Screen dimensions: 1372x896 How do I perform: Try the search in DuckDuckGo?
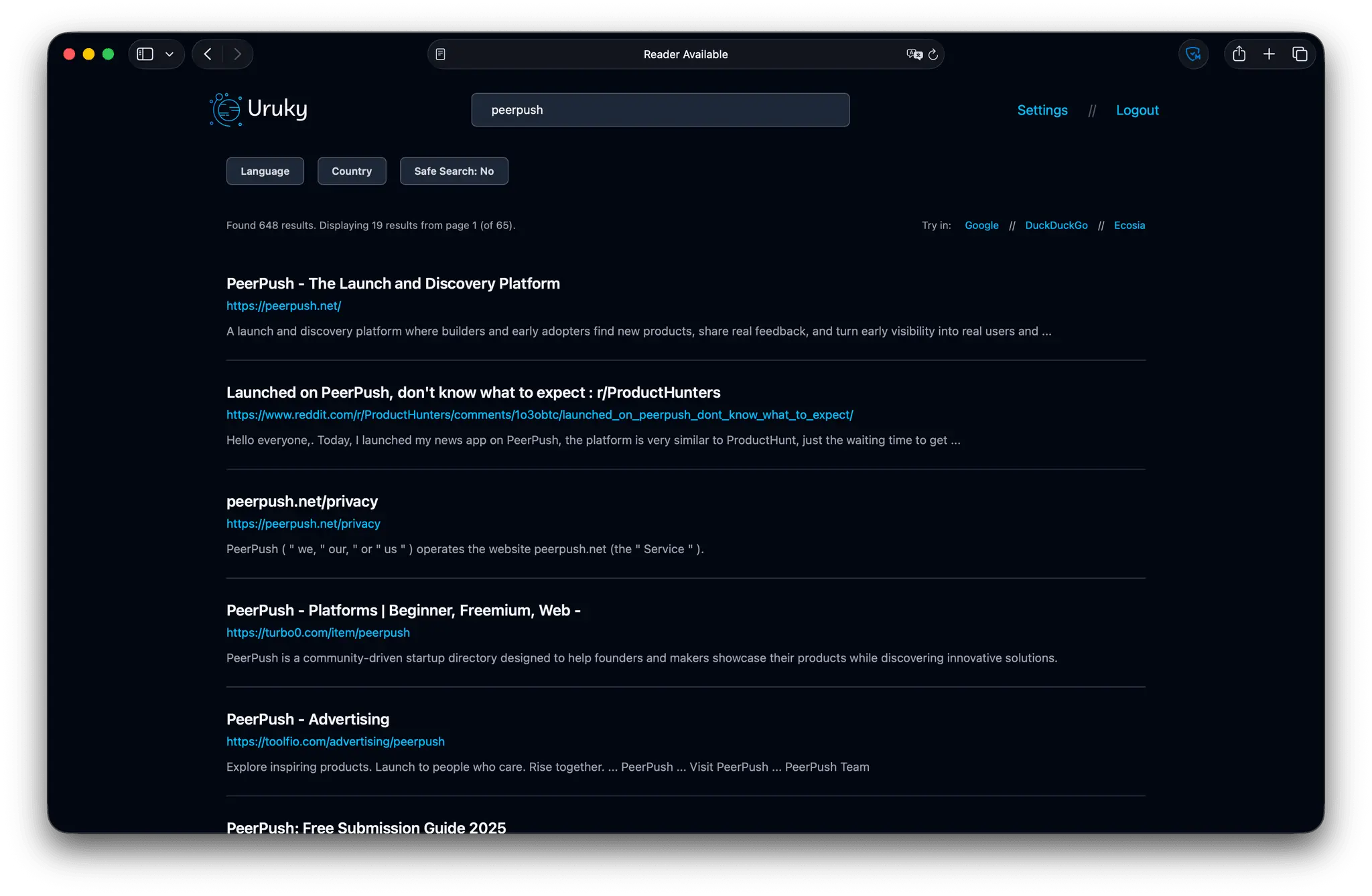pos(1056,225)
